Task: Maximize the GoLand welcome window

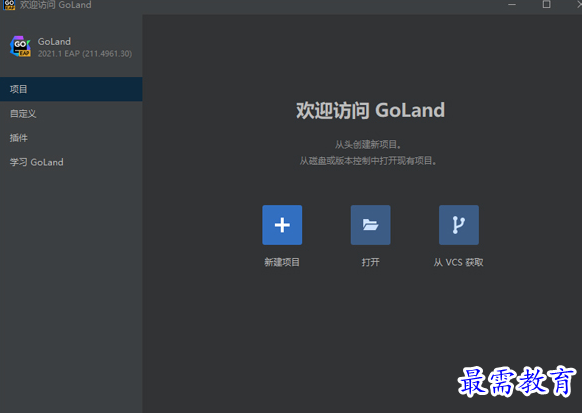Action: point(546,4)
